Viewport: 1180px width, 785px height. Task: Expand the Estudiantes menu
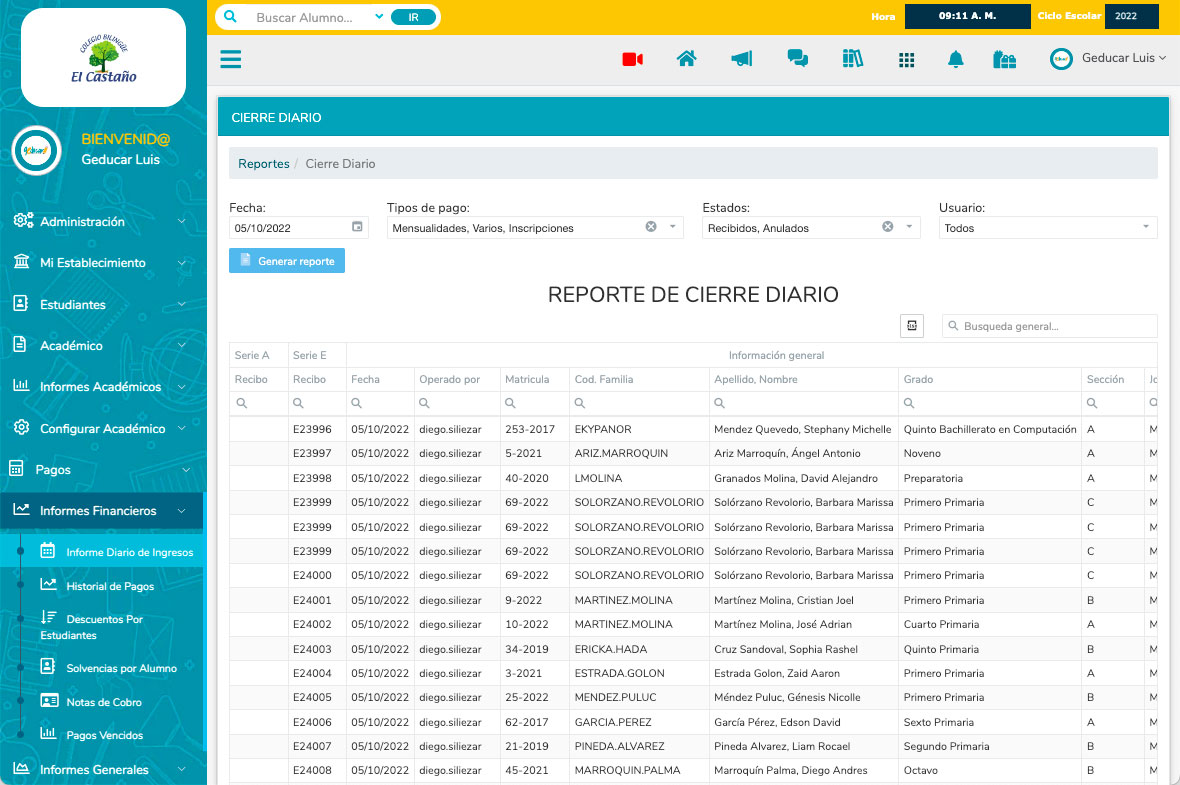[101, 304]
